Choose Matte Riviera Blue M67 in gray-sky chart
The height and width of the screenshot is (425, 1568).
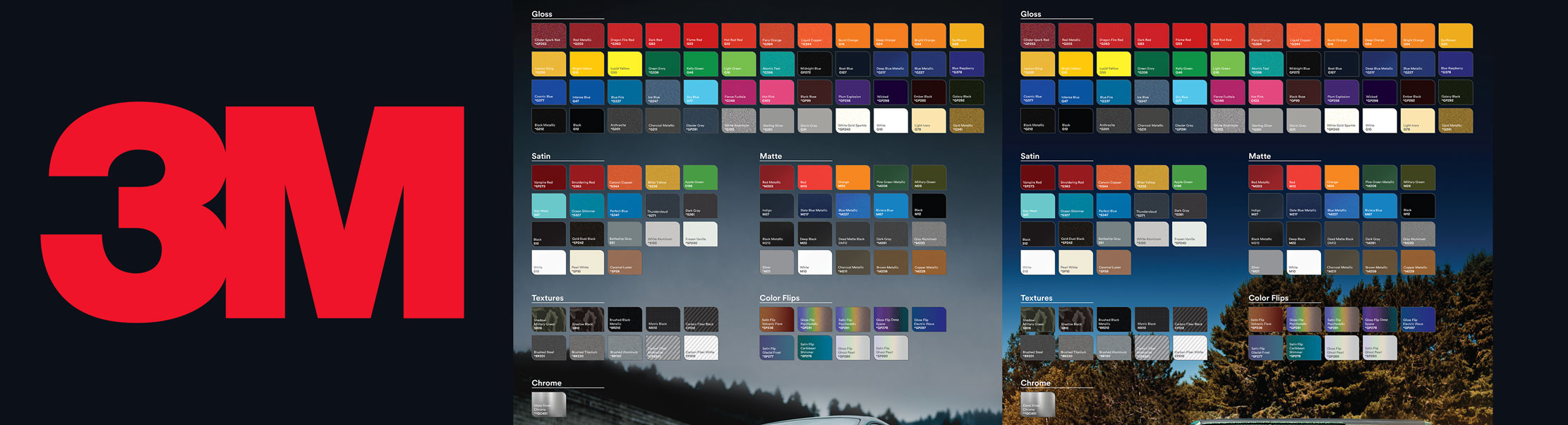(x=891, y=206)
